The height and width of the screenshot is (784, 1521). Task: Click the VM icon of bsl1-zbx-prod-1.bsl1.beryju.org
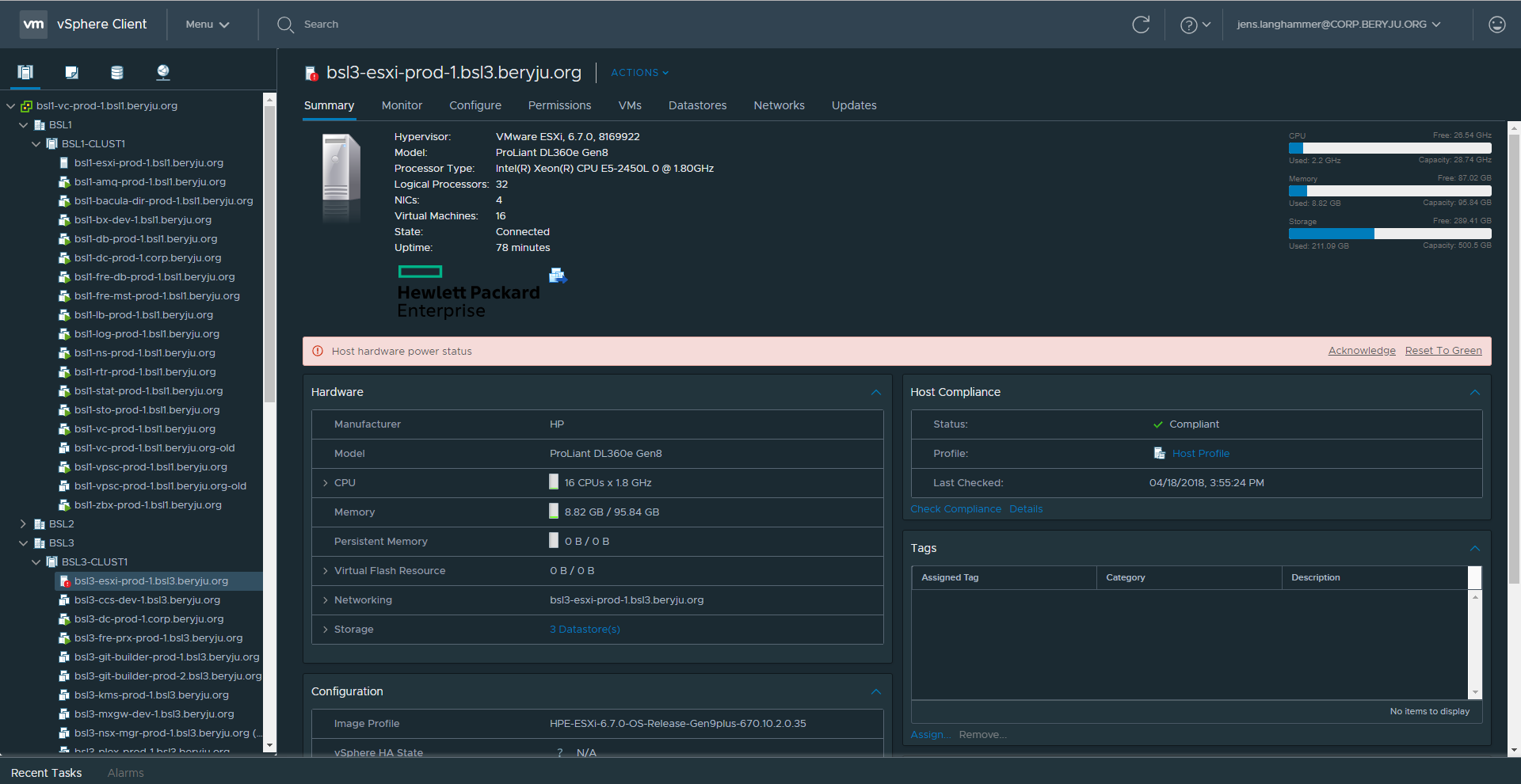[64, 505]
